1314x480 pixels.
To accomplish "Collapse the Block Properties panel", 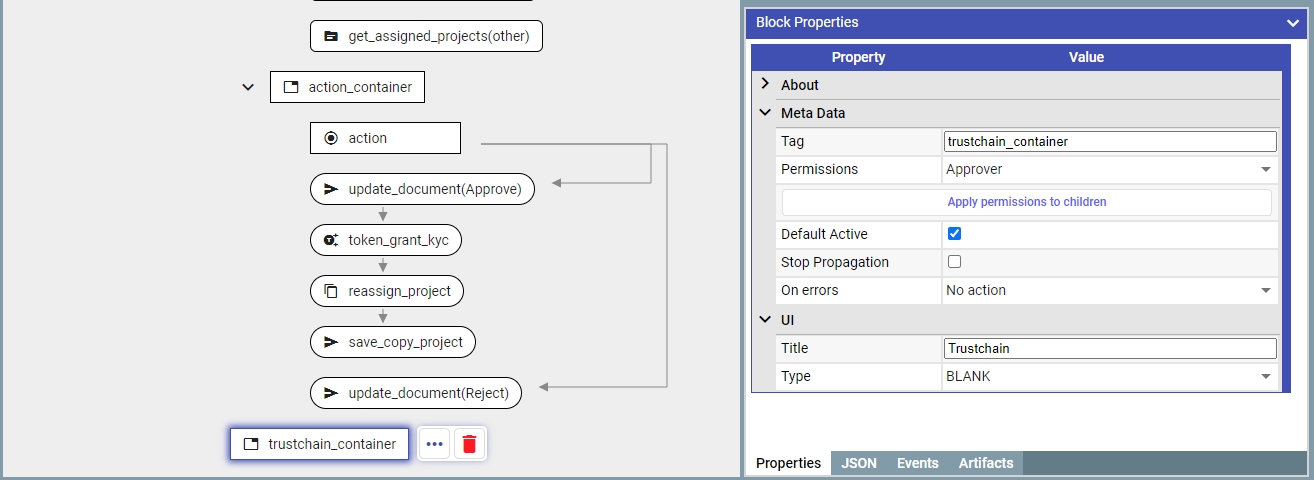I will click(x=1292, y=22).
